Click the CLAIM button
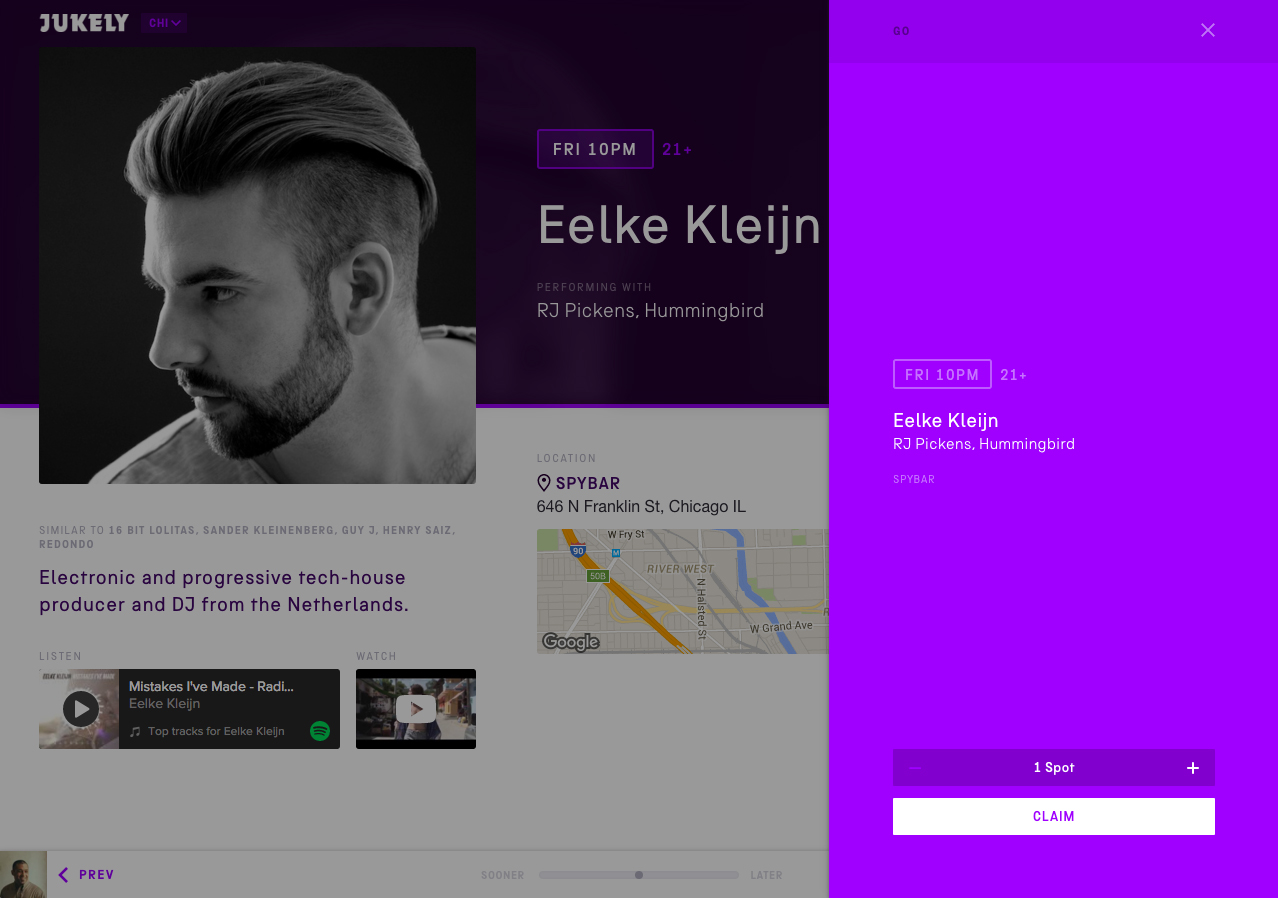Viewport: 1278px width, 898px height. [x=1054, y=816]
